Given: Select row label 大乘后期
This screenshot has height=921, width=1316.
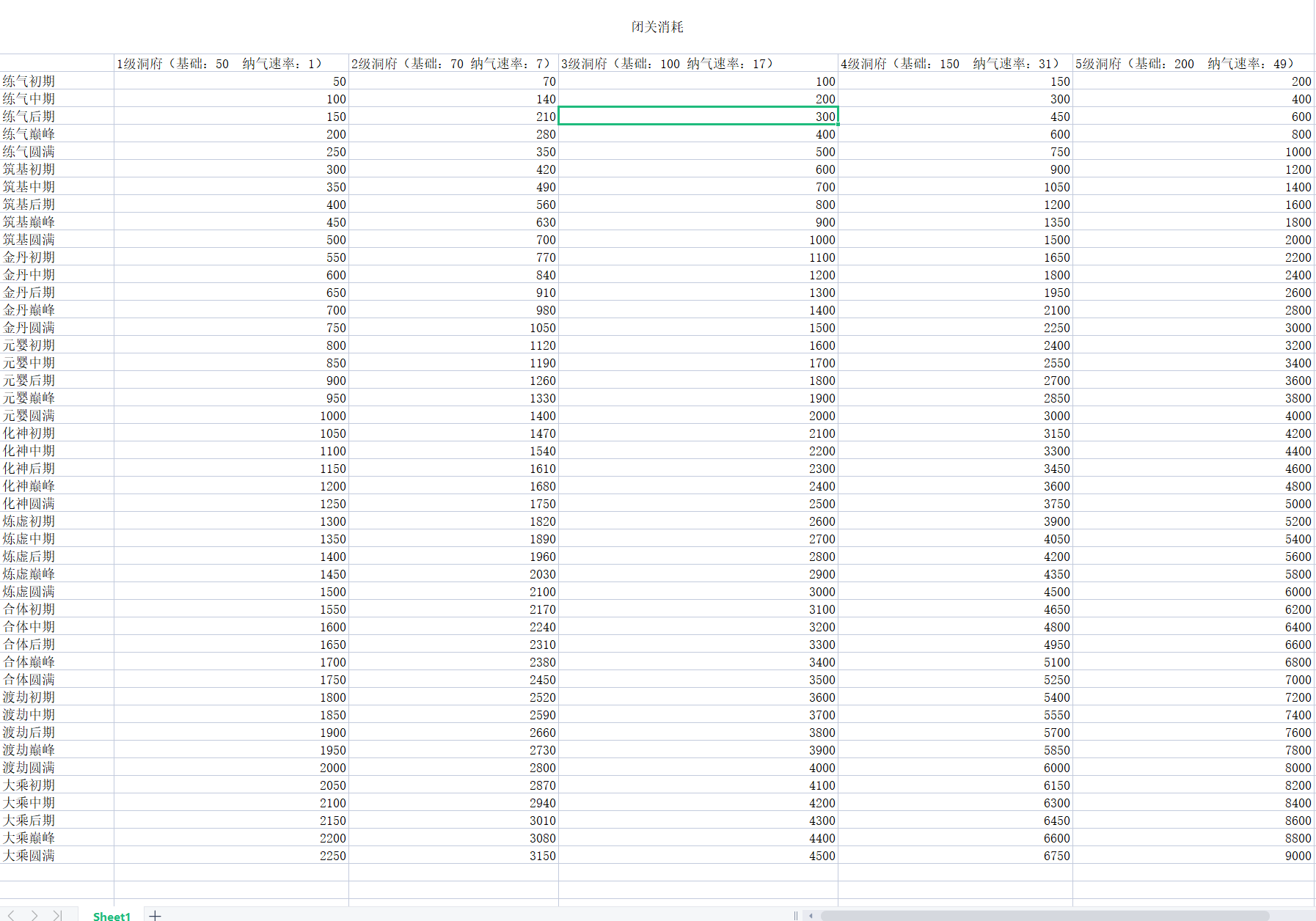Looking at the screenshot, I should point(56,820).
